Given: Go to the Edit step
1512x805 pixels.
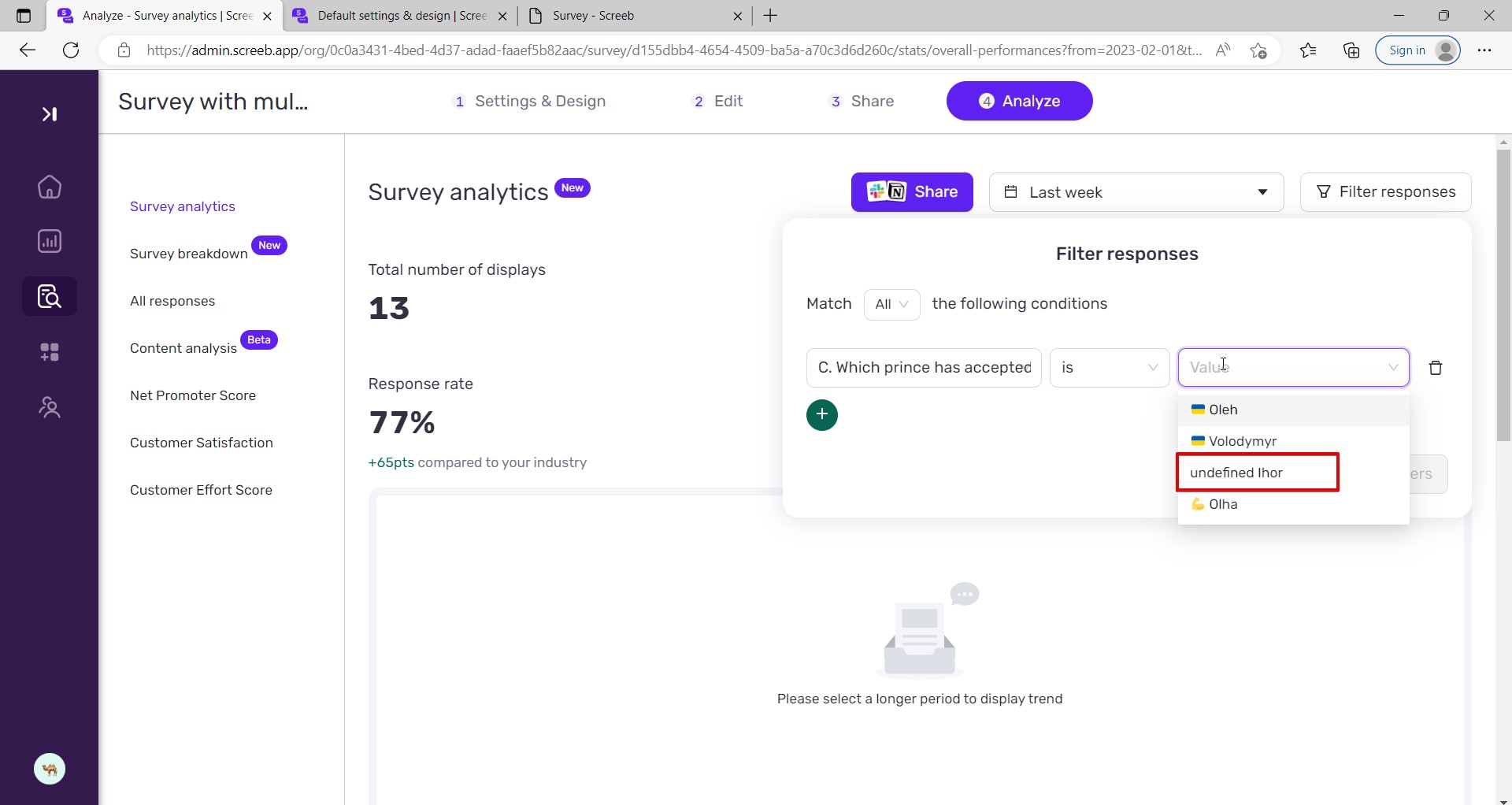Looking at the screenshot, I should coord(717,101).
